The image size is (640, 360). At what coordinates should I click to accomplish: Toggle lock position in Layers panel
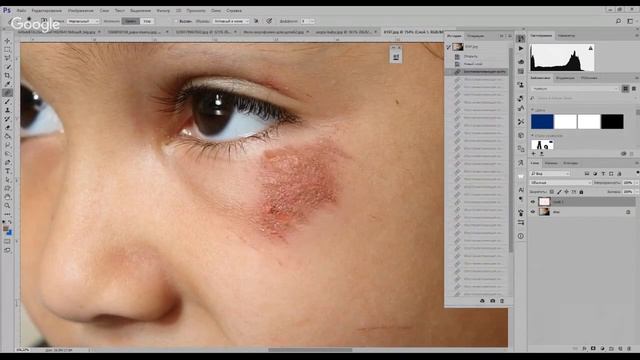566,191
